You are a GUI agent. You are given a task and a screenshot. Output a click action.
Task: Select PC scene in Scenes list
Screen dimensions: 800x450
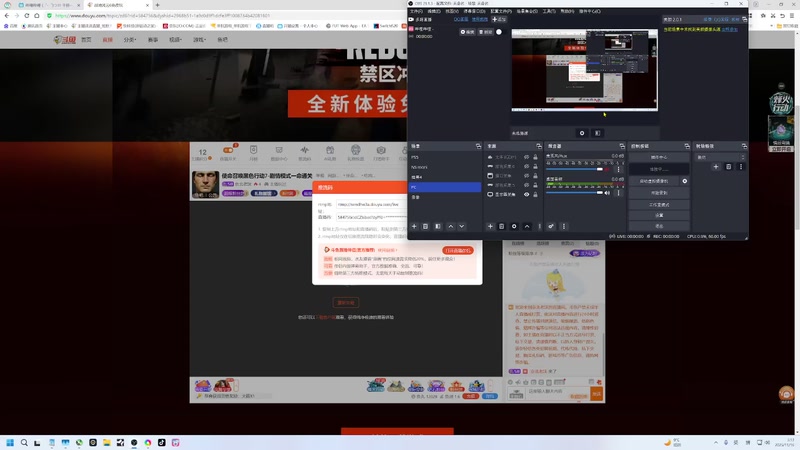445,187
